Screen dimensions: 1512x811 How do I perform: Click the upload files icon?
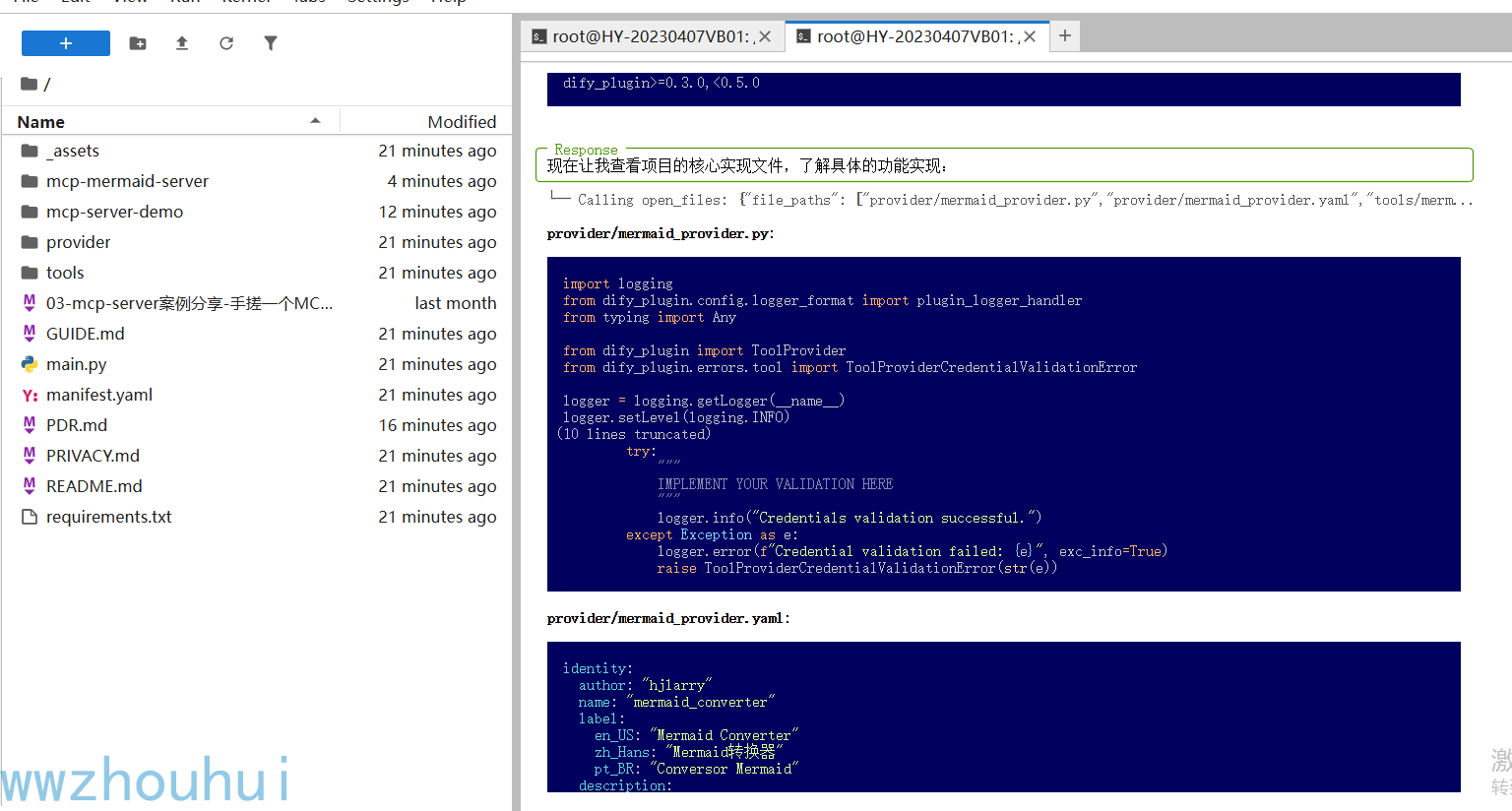(182, 43)
